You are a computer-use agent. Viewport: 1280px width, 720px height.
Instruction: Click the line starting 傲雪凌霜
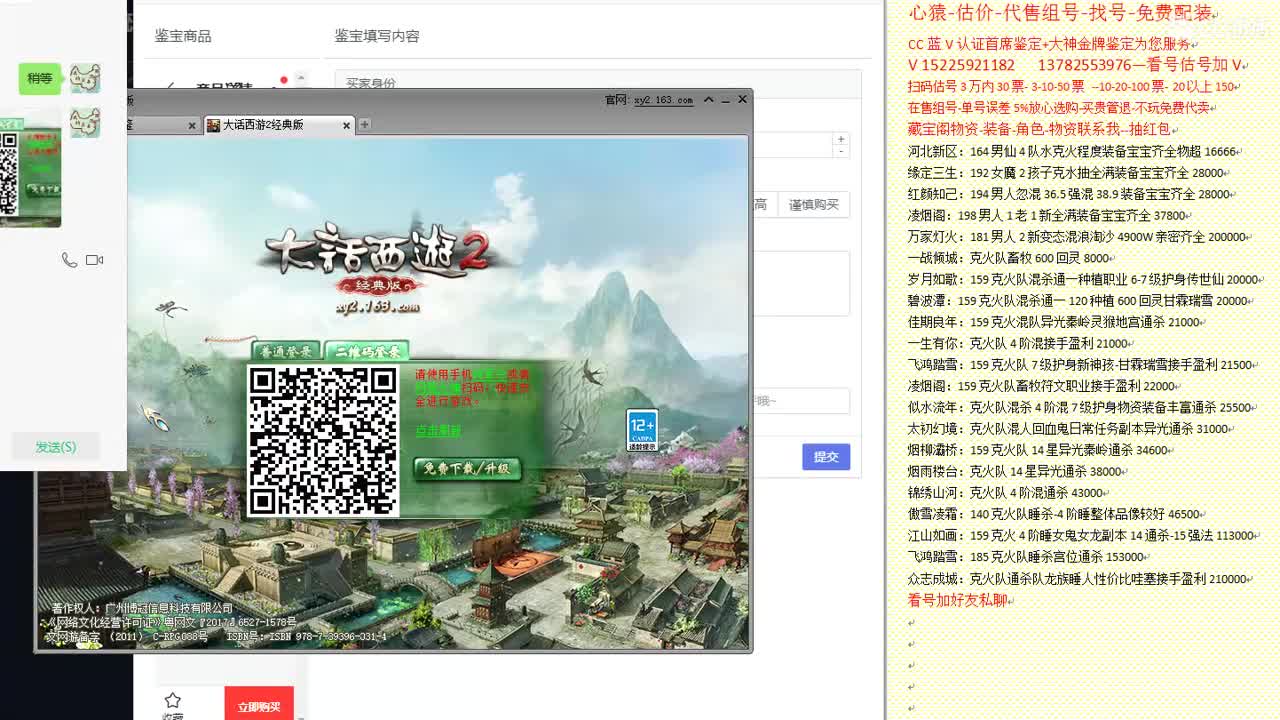tap(1054, 513)
